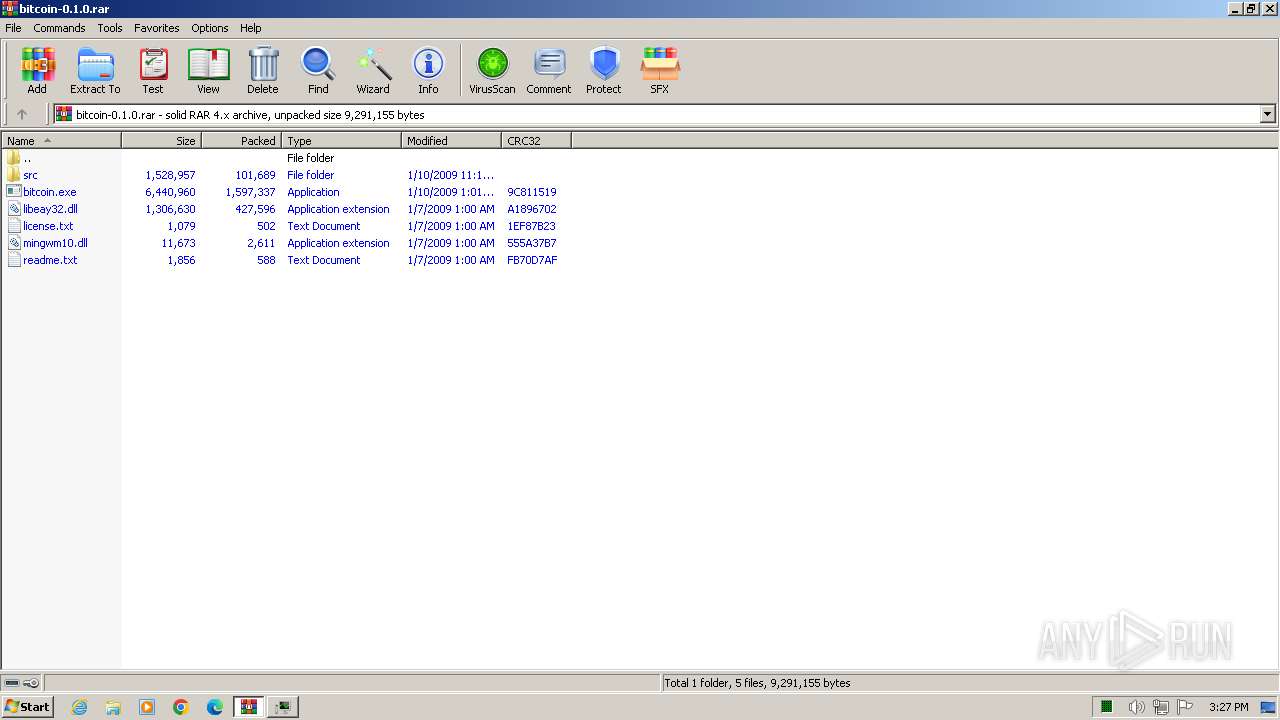Click 'Text Document' type in license.txt row
The image size is (1280, 720).
tap(324, 226)
